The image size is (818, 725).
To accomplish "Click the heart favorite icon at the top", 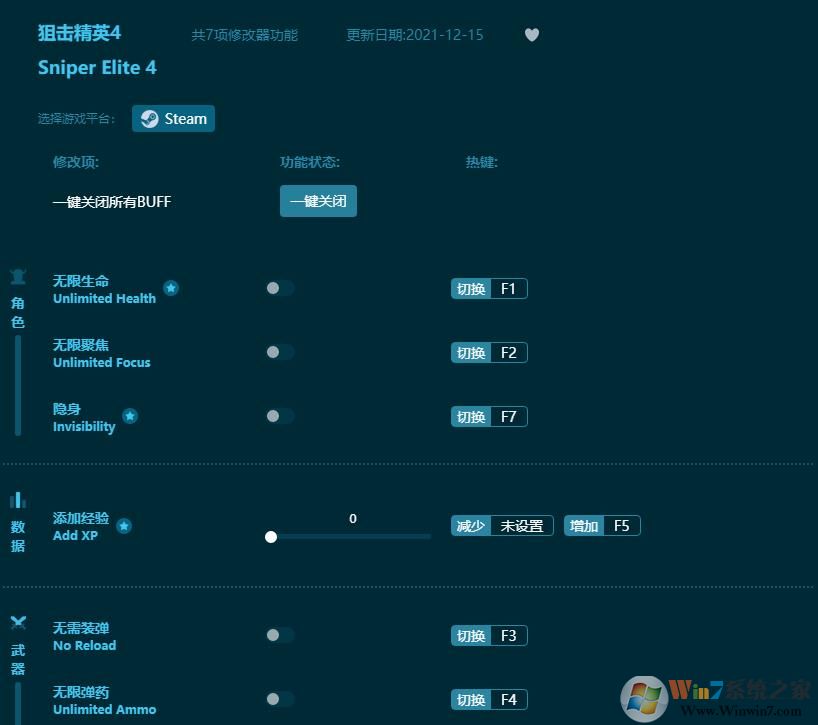I will 531,34.
